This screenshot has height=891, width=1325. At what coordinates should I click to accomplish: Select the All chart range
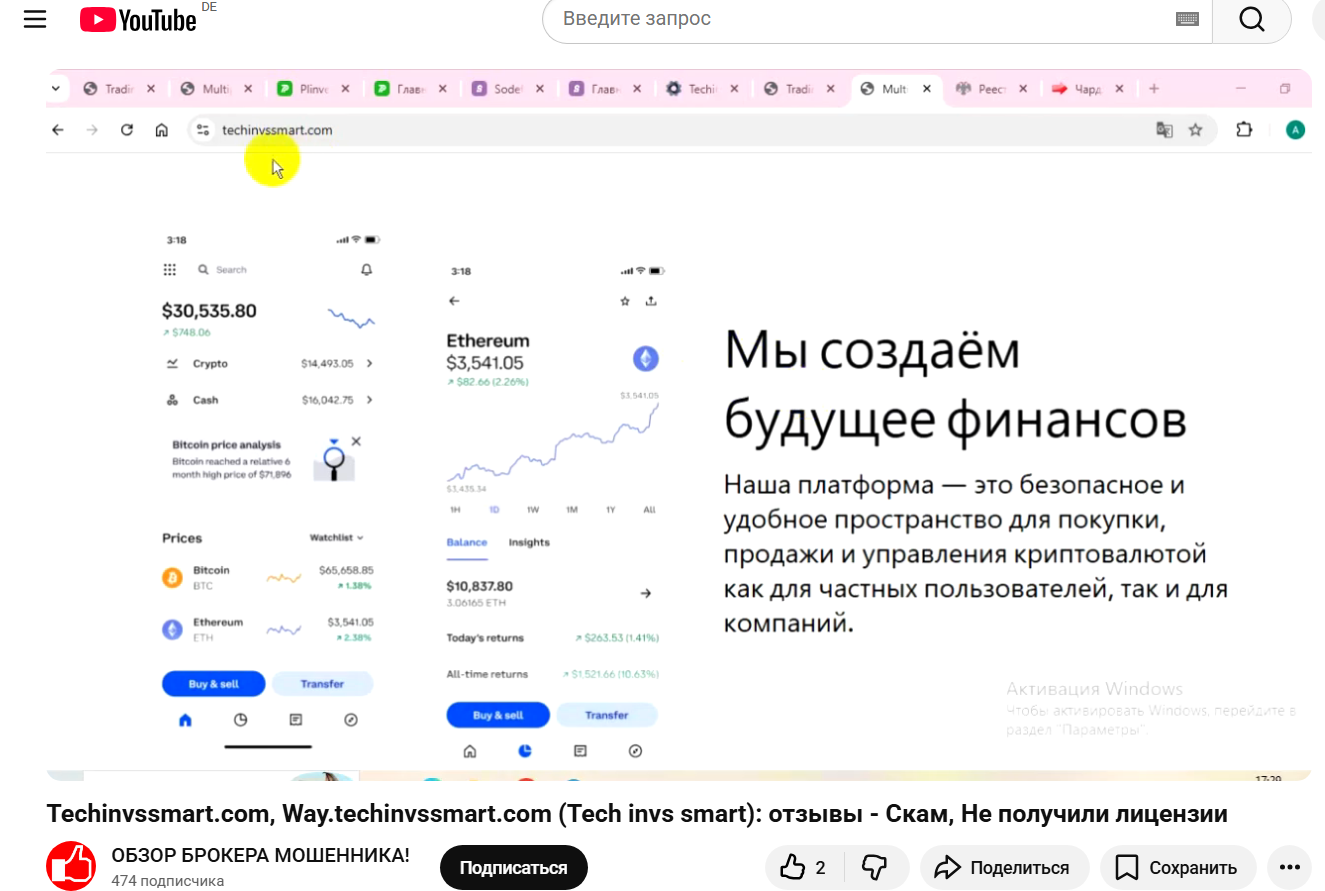[650, 510]
